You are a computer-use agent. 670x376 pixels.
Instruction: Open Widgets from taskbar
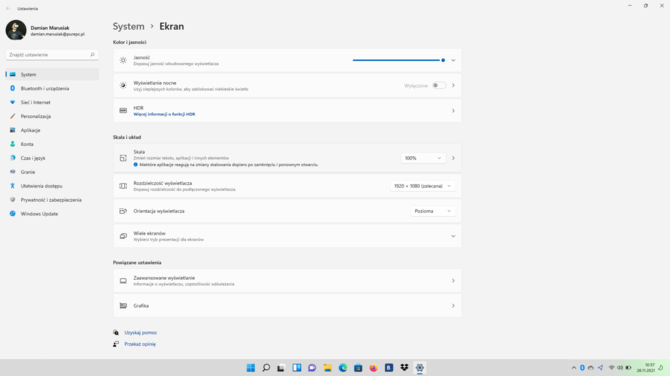click(297, 367)
